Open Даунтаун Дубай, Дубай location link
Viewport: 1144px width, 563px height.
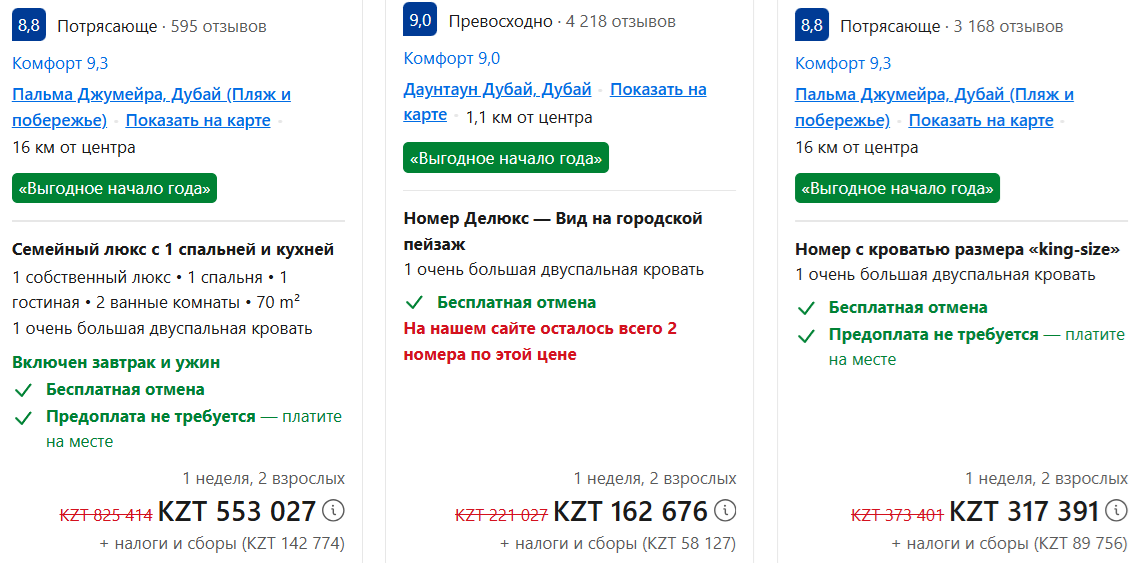[497, 89]
